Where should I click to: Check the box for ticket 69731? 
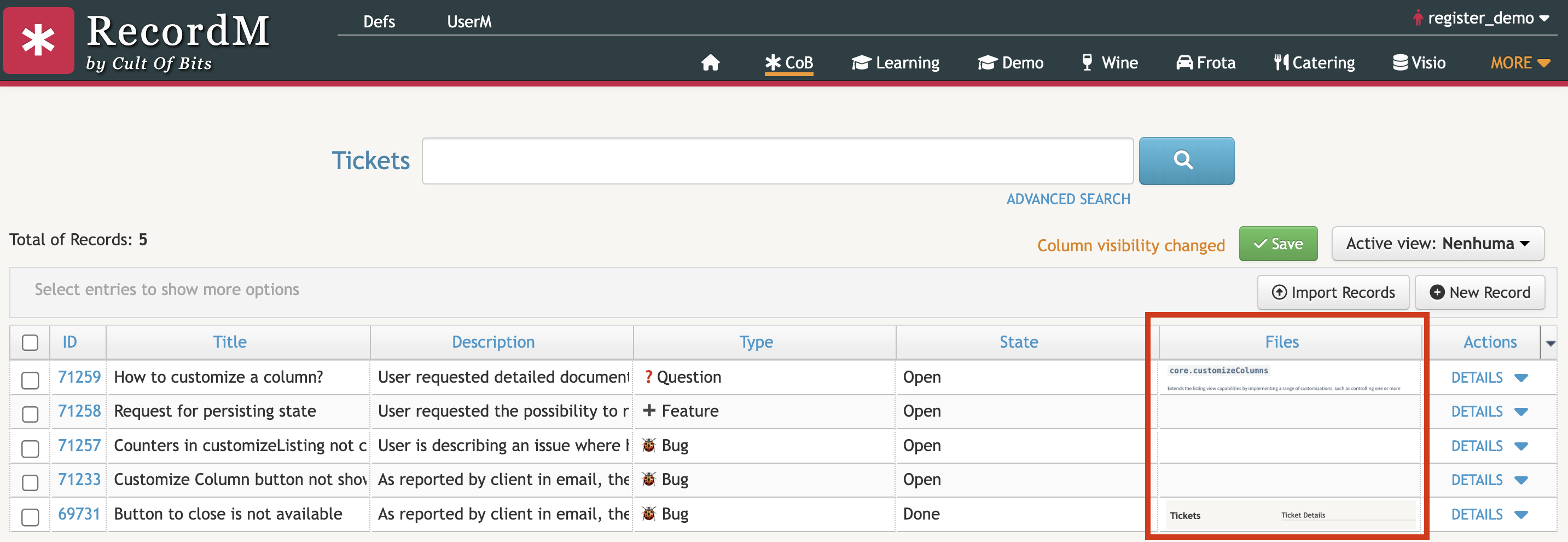(x=30, y=516)
